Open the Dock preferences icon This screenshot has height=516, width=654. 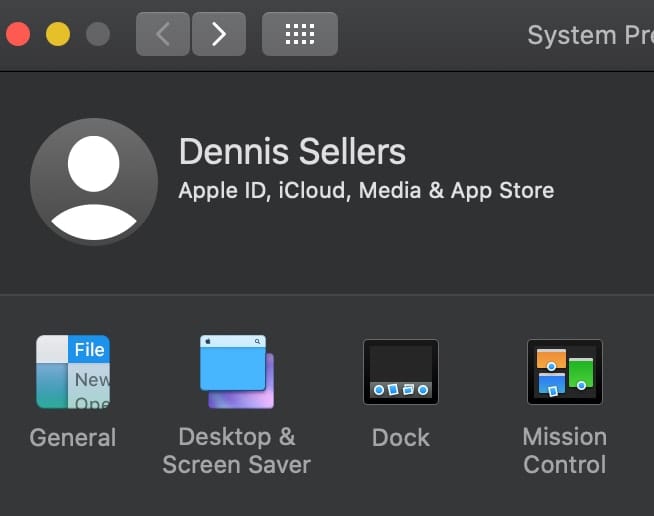click(400, 372)
